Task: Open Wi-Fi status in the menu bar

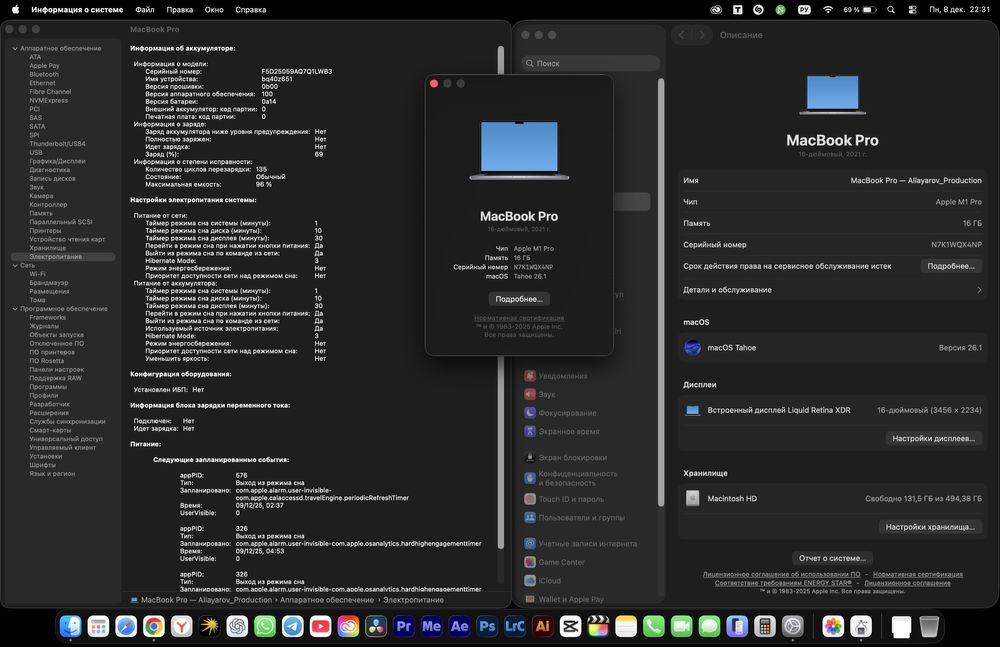Action: 828,10
